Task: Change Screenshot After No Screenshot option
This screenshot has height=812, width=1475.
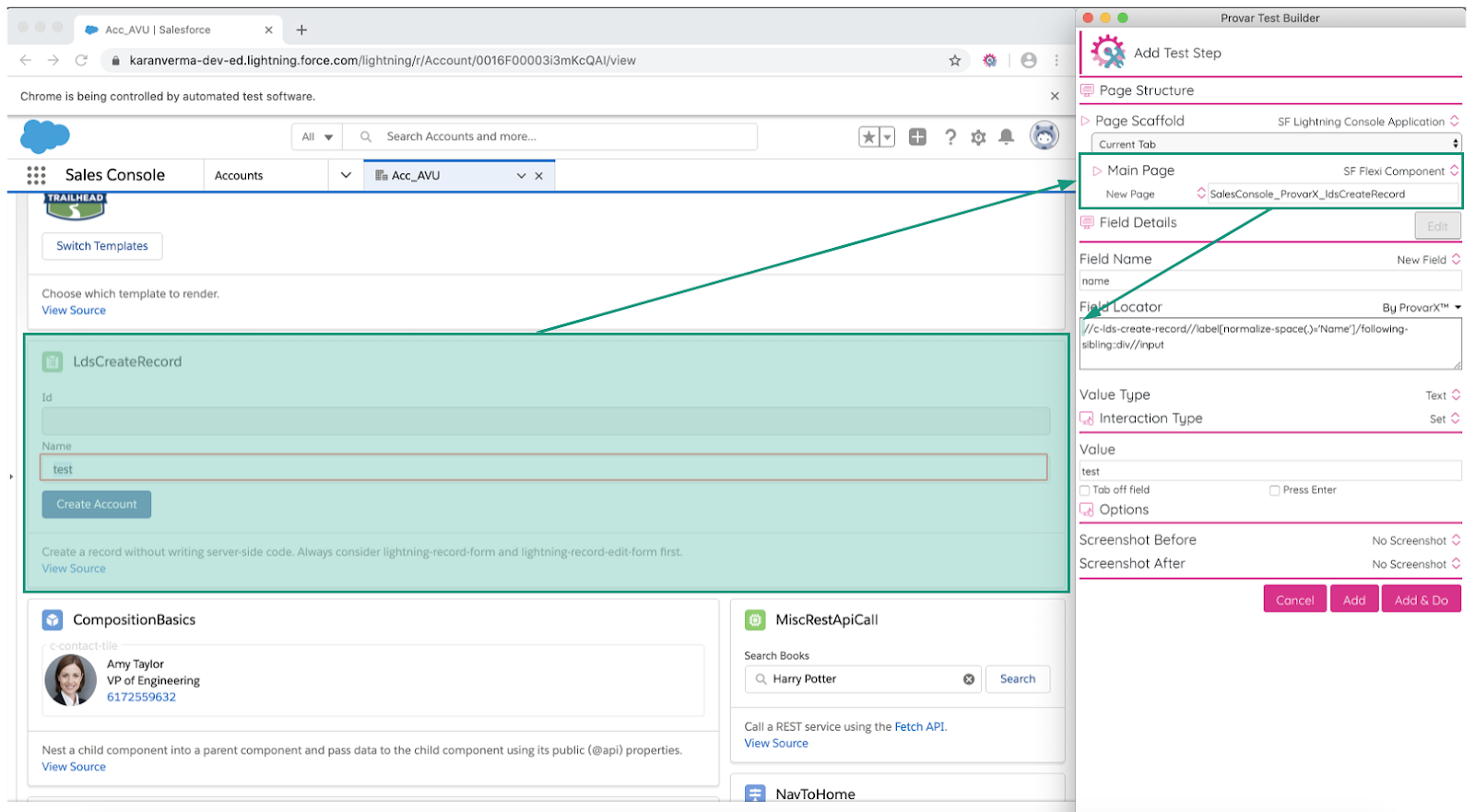Action: coord(1416,564)
